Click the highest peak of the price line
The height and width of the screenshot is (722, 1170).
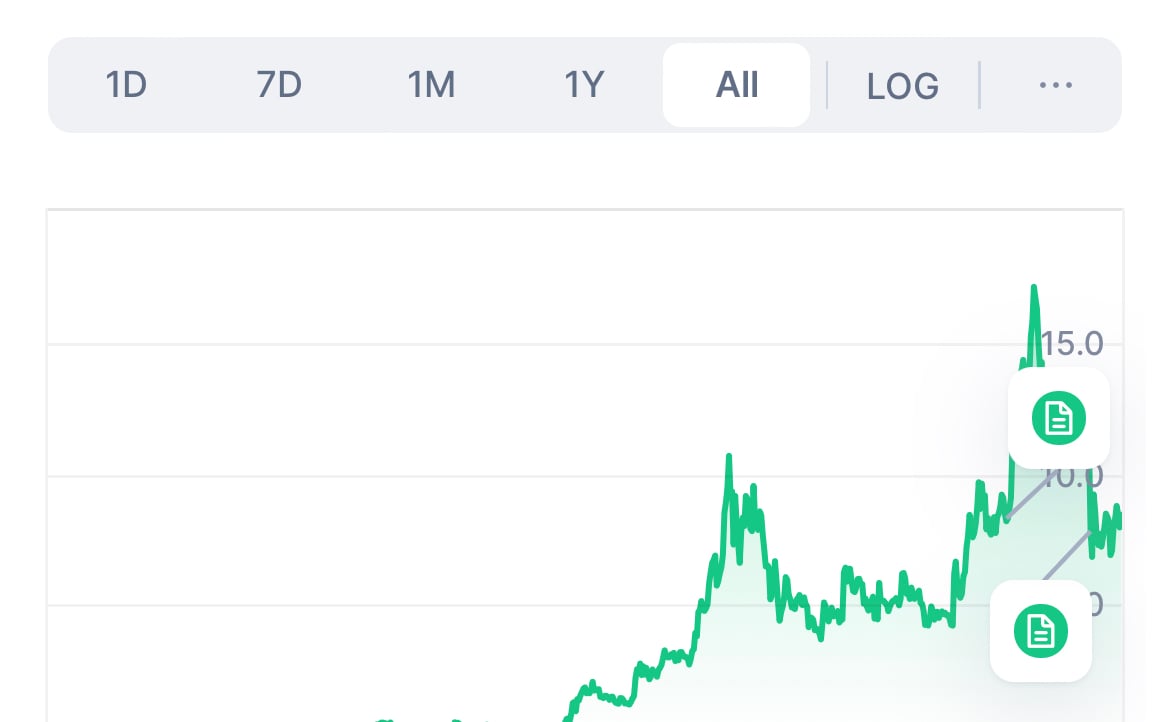(x=1033, y=289)
